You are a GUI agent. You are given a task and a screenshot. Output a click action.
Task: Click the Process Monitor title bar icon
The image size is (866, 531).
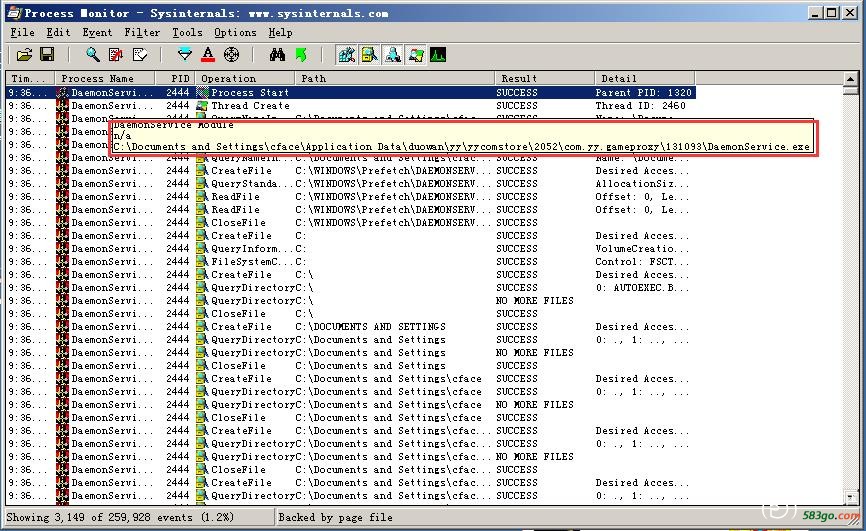pyautogui.click(x=14, y=13)
